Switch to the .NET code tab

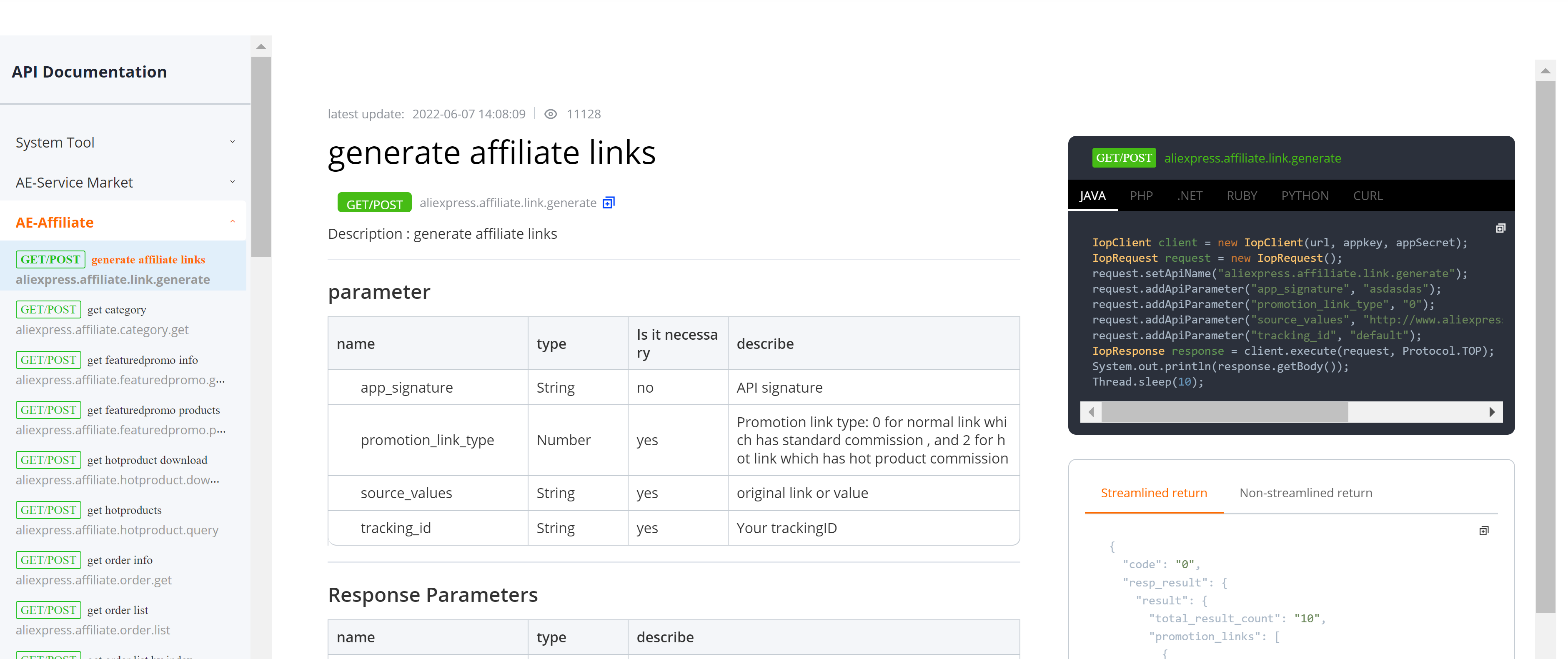[1190, 196]
